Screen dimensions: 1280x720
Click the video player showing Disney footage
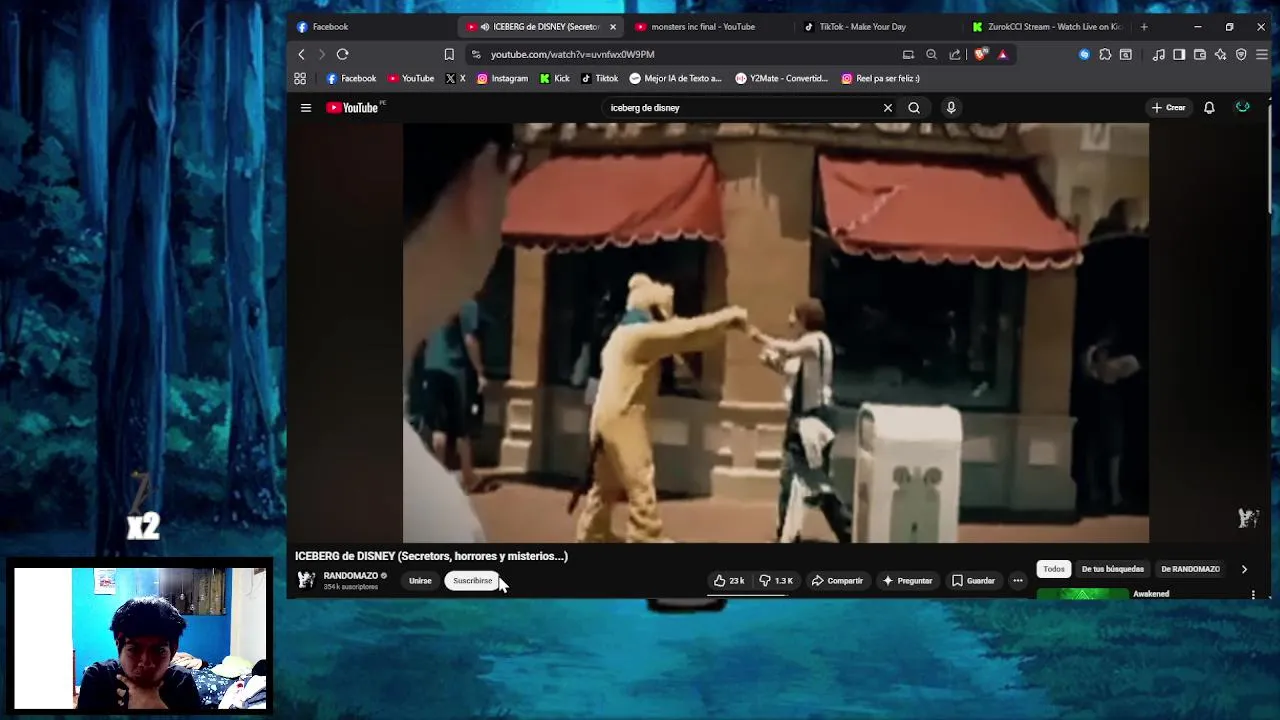coord(776,333)
